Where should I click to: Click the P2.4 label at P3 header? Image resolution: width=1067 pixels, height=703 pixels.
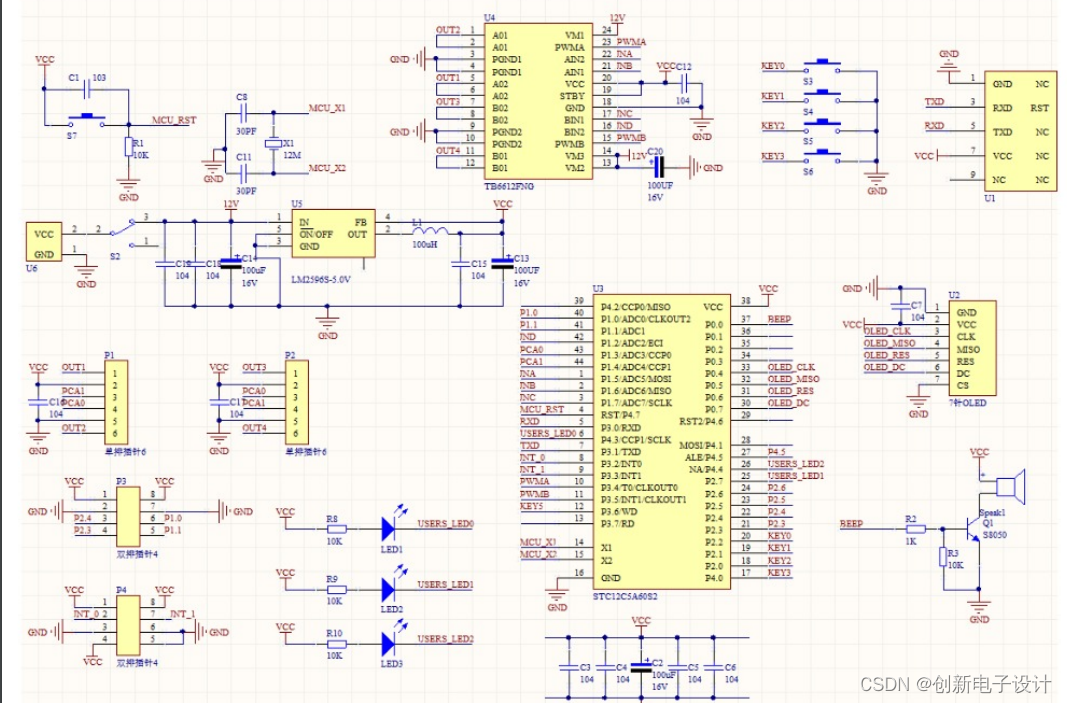82,518
